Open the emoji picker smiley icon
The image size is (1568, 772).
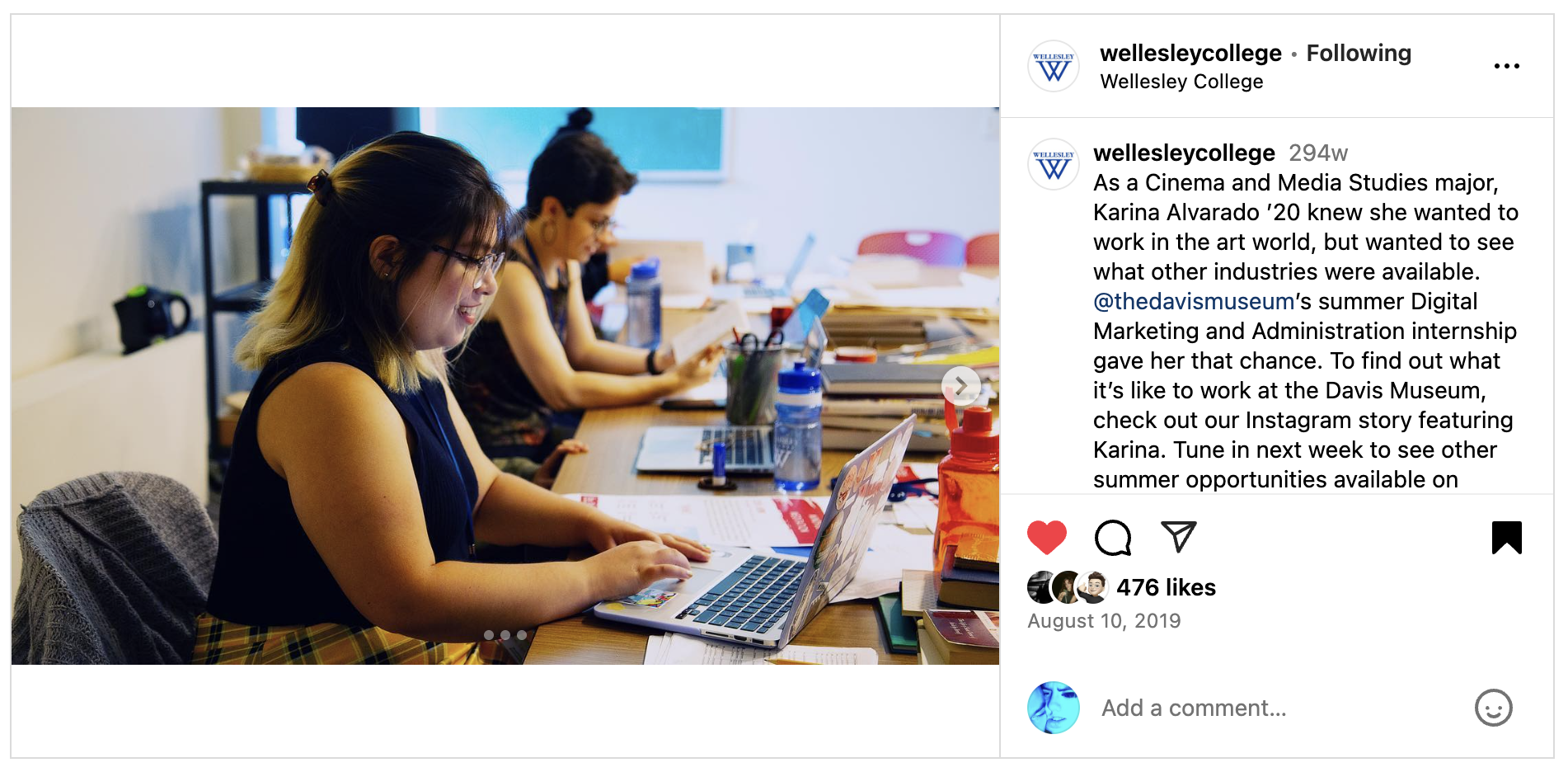click(1494, 708)
